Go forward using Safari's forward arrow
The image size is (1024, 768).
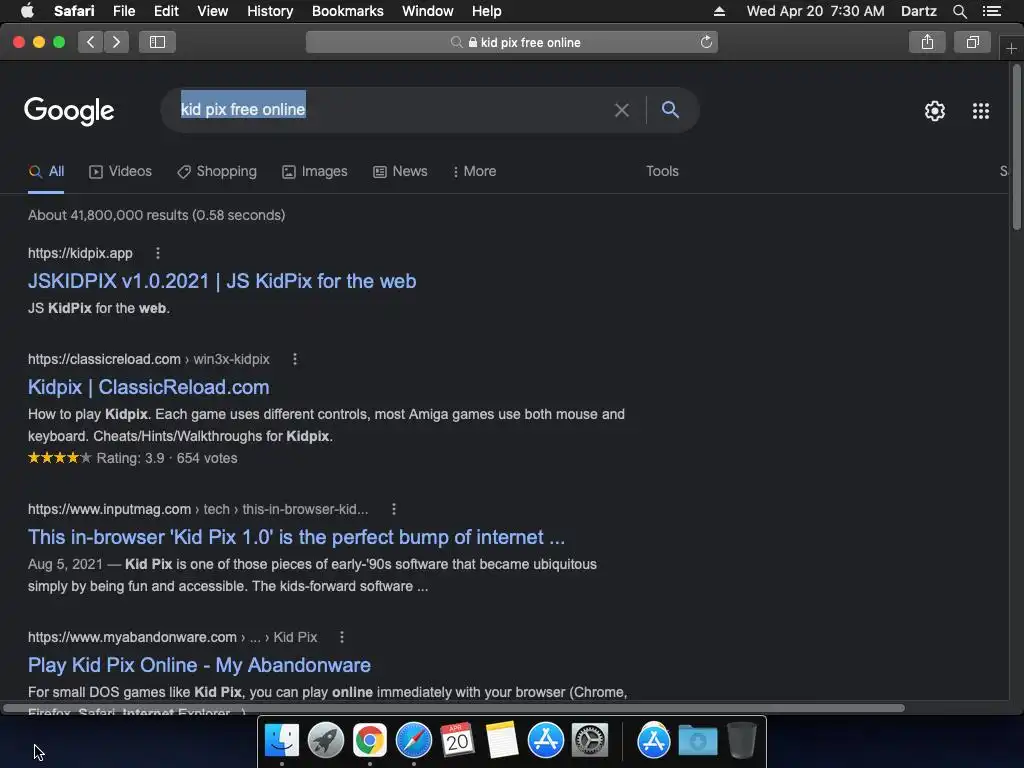click(116, 42)
